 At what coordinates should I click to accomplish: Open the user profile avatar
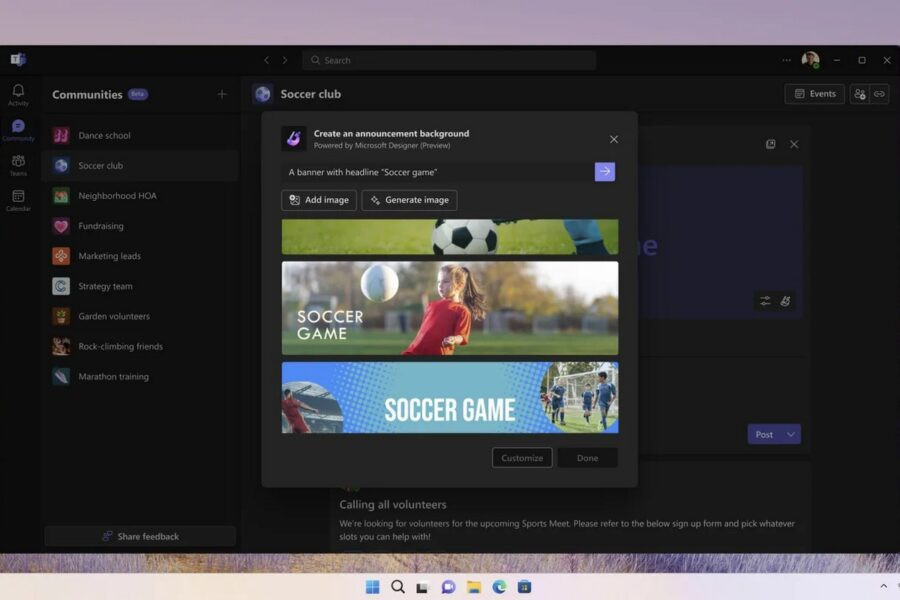[x=810, y=60]
